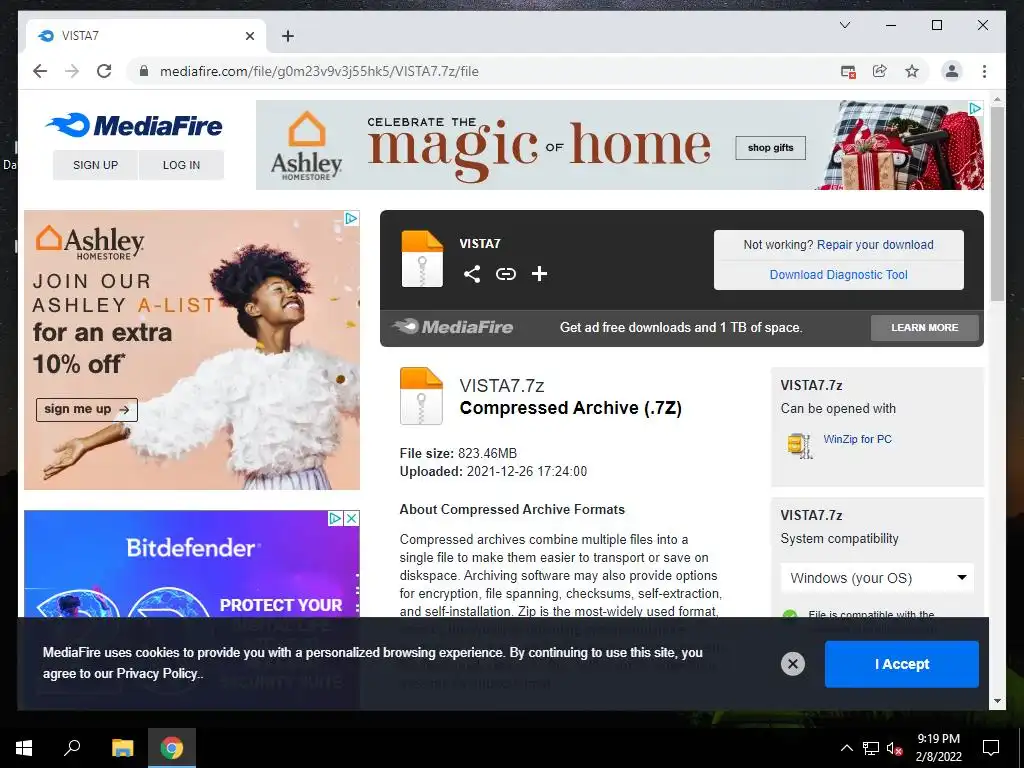Click the muted volume tray icon

click(x=895, y=748)
